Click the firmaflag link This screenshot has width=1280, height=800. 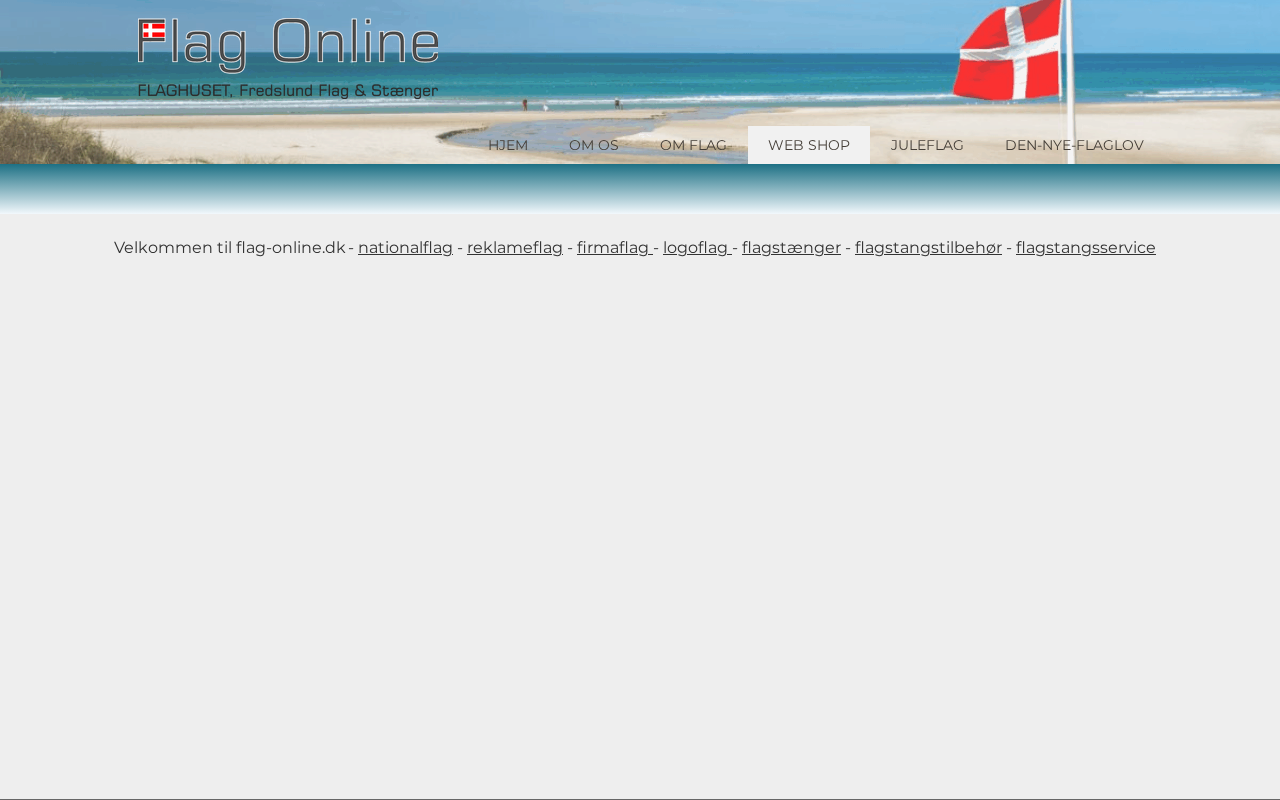pyautogui.click(x=613, y=248)
